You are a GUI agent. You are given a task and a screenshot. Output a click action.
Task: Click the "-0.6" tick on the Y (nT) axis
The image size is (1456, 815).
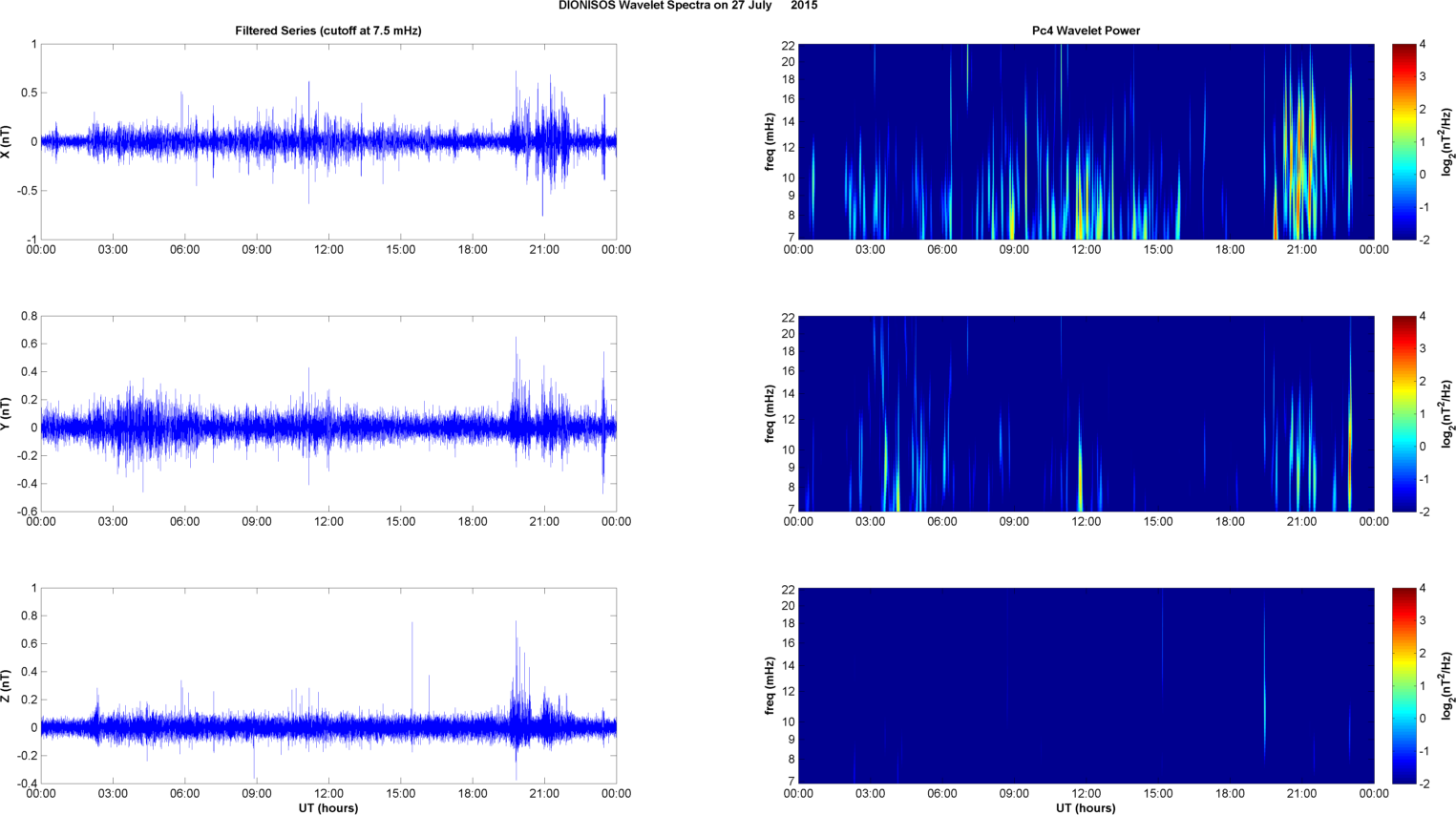[26, 512]
